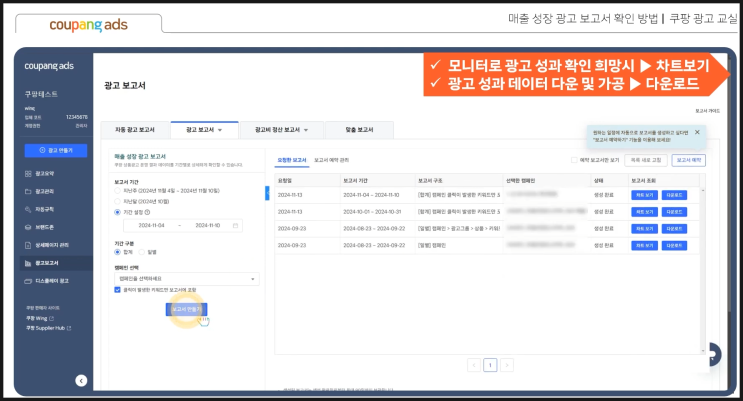This screenshot has width=743, height=401.
Task: Click start date field 2024-11-04
Action: pos(151,226)
